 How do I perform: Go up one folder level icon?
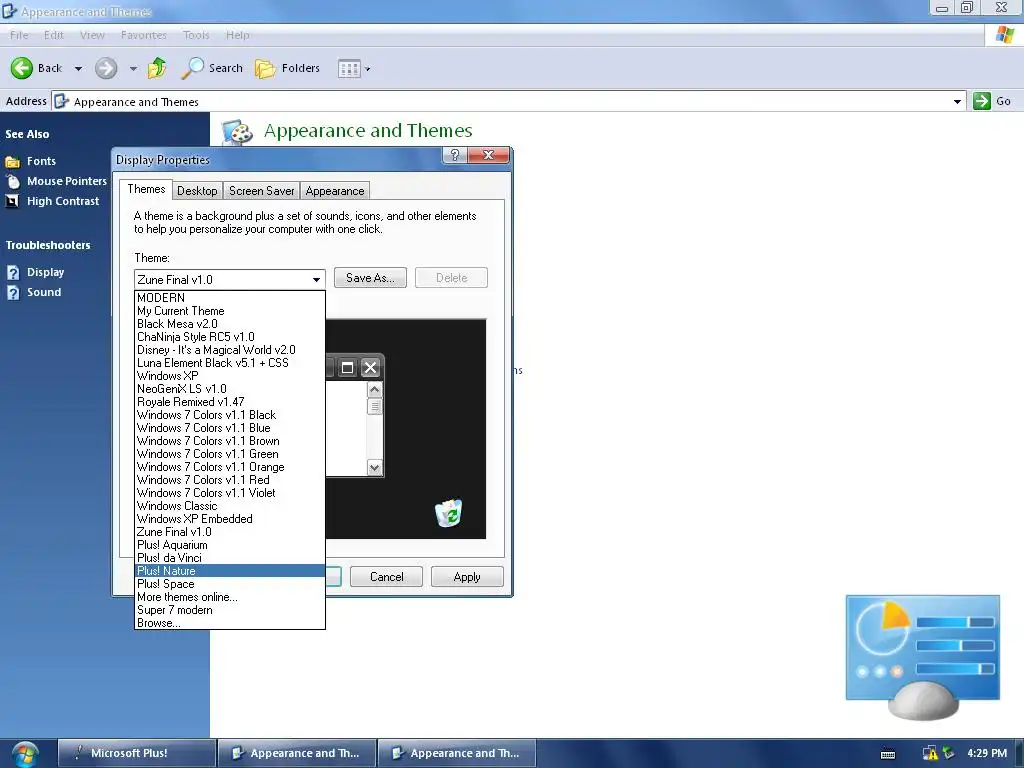coord(157,68)
